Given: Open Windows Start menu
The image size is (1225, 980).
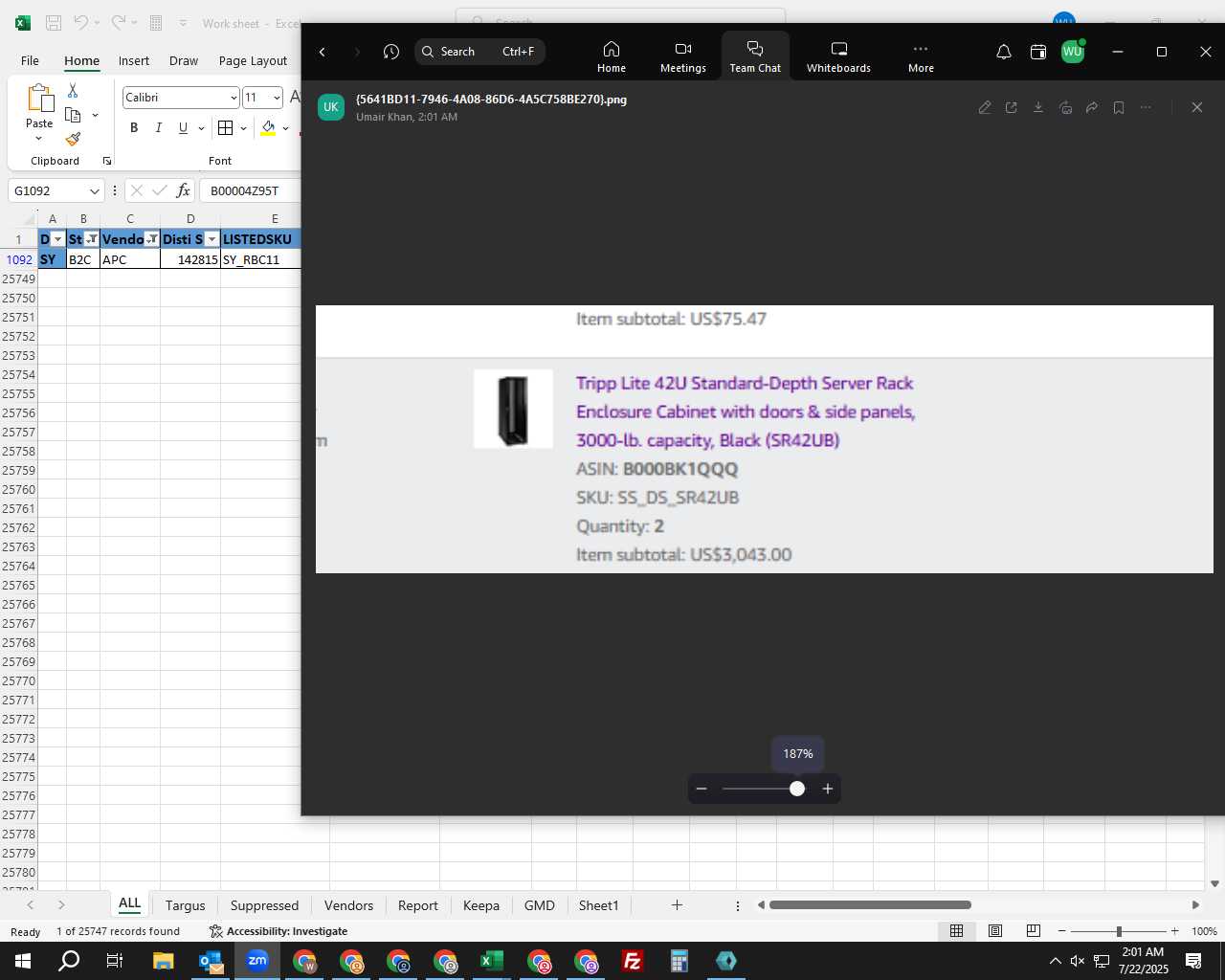Looking at the screenshot, I should (23, 961).
